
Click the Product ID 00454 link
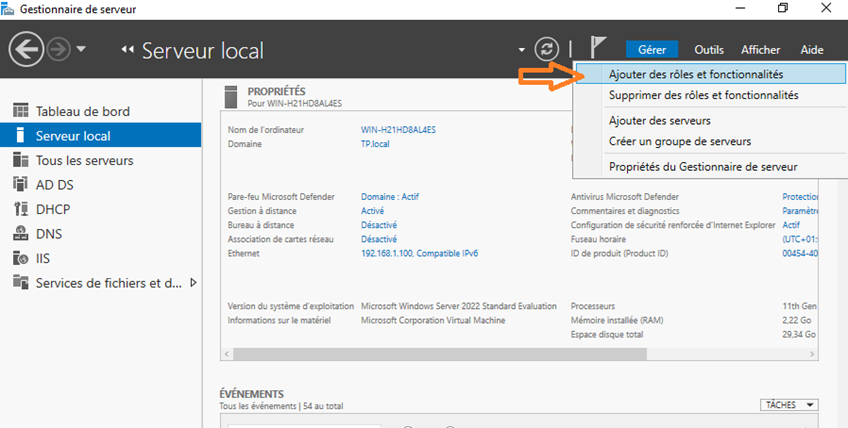tap(800, 253)
